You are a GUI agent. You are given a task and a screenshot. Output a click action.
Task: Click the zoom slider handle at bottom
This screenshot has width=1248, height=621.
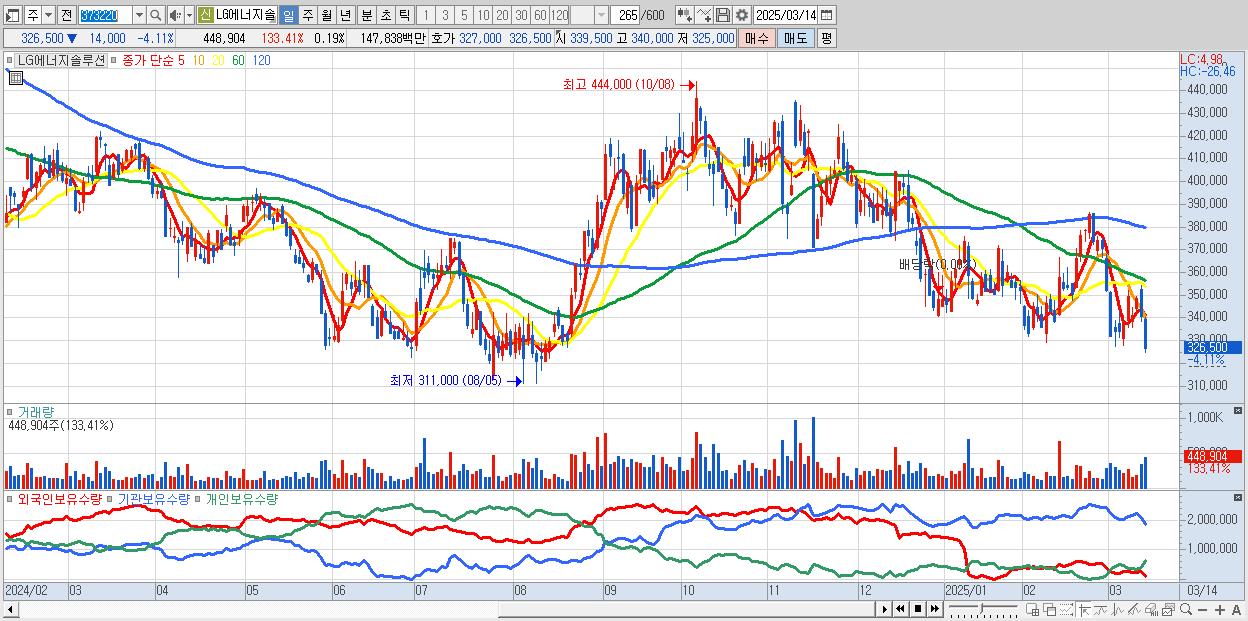click(982, 608)
